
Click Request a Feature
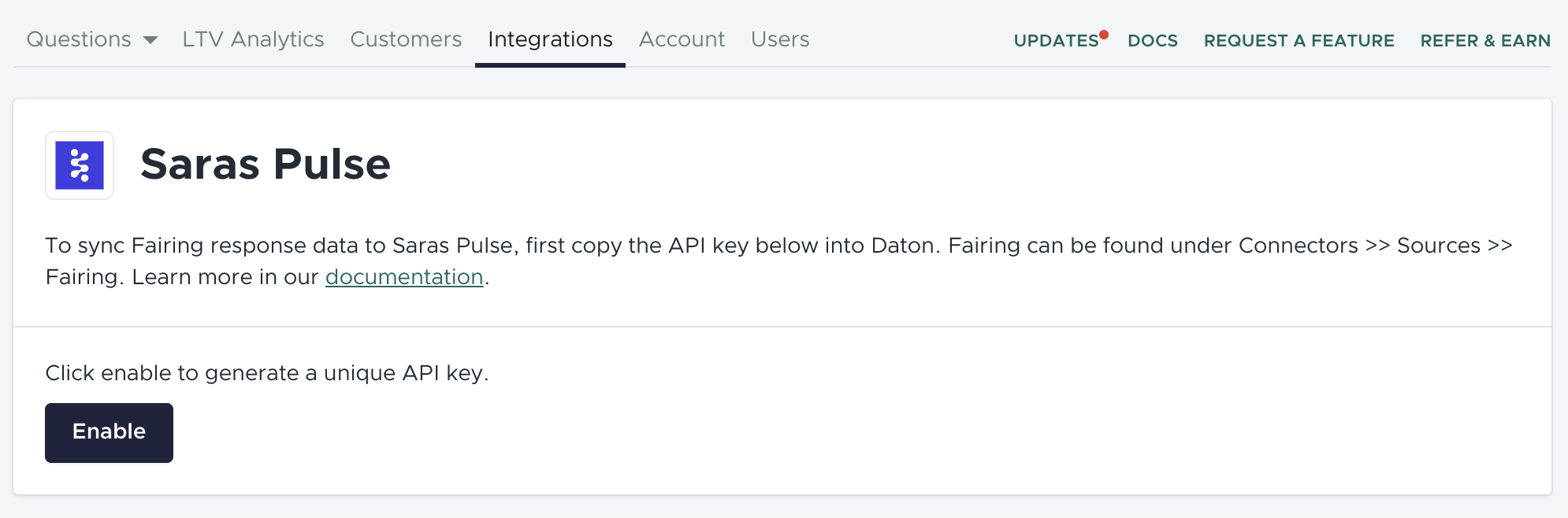point(1299,41)
